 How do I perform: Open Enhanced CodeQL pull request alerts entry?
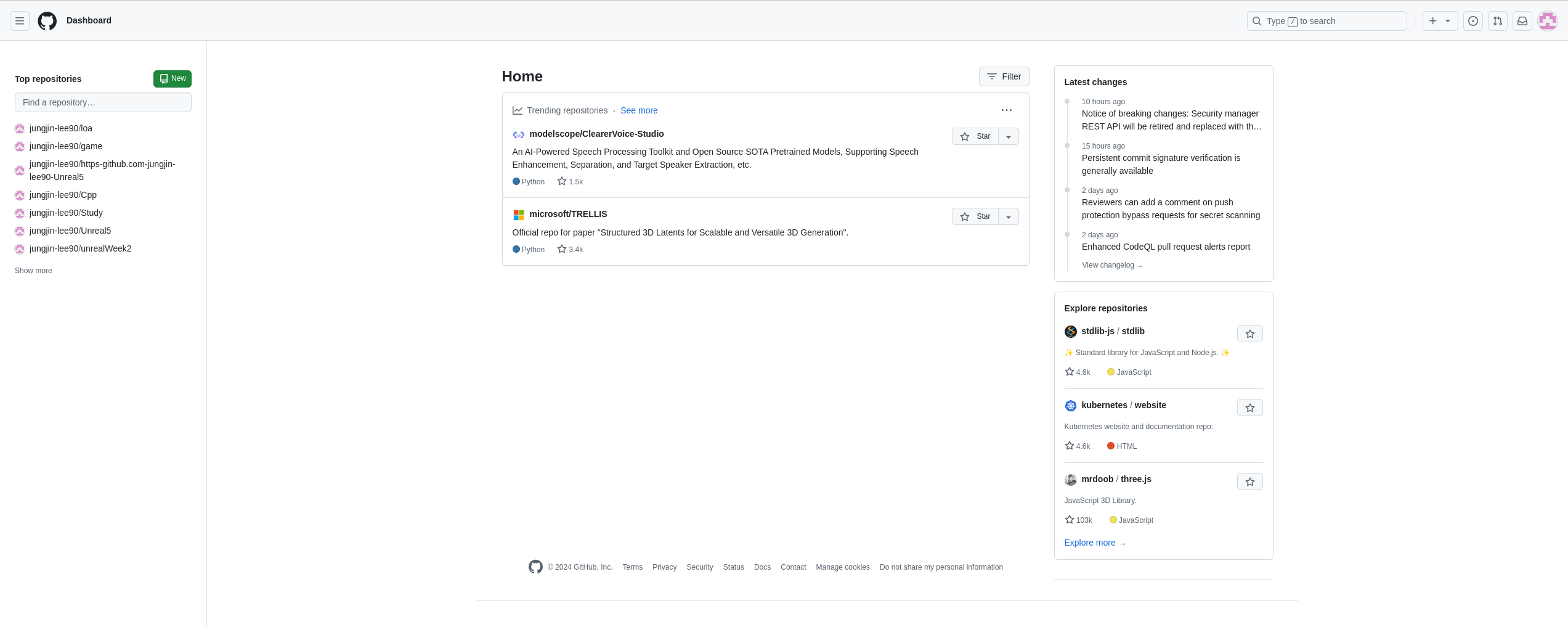click(1166, 247)
